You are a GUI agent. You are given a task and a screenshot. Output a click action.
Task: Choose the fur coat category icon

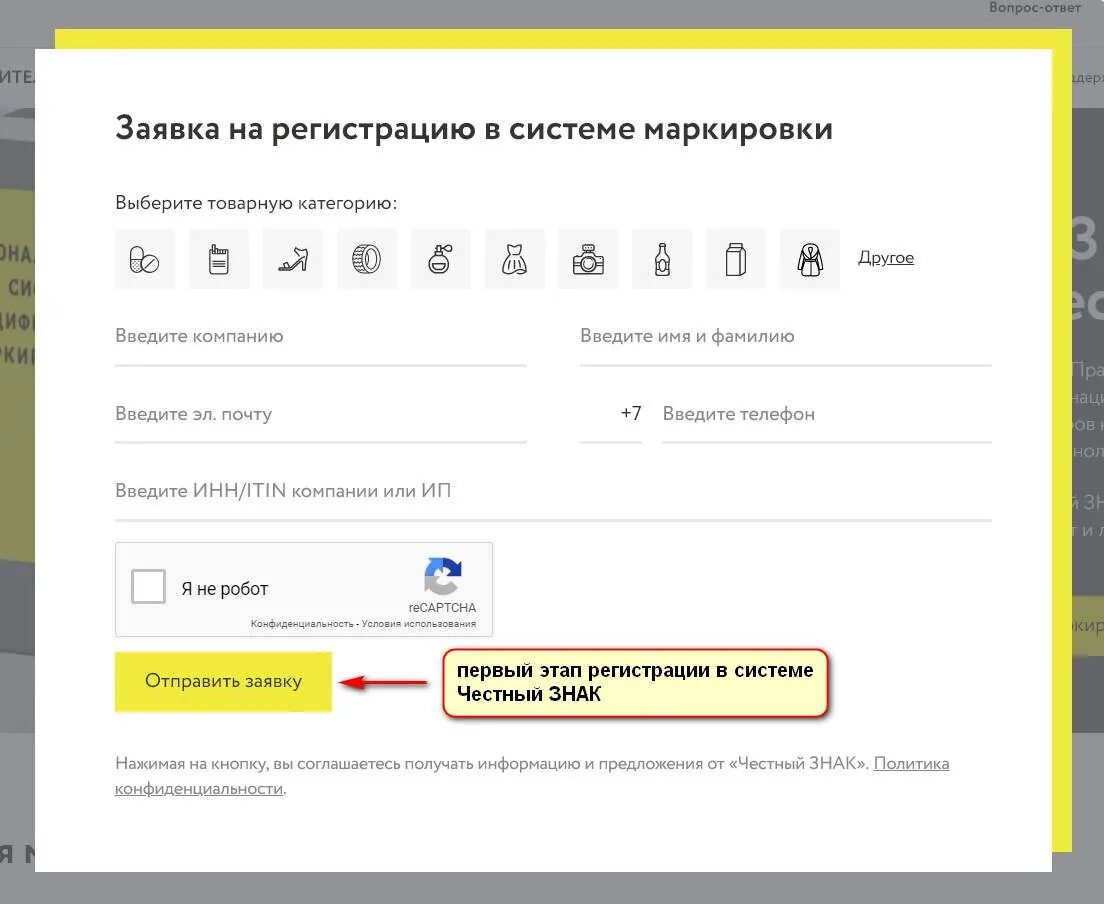pos(810,259)
